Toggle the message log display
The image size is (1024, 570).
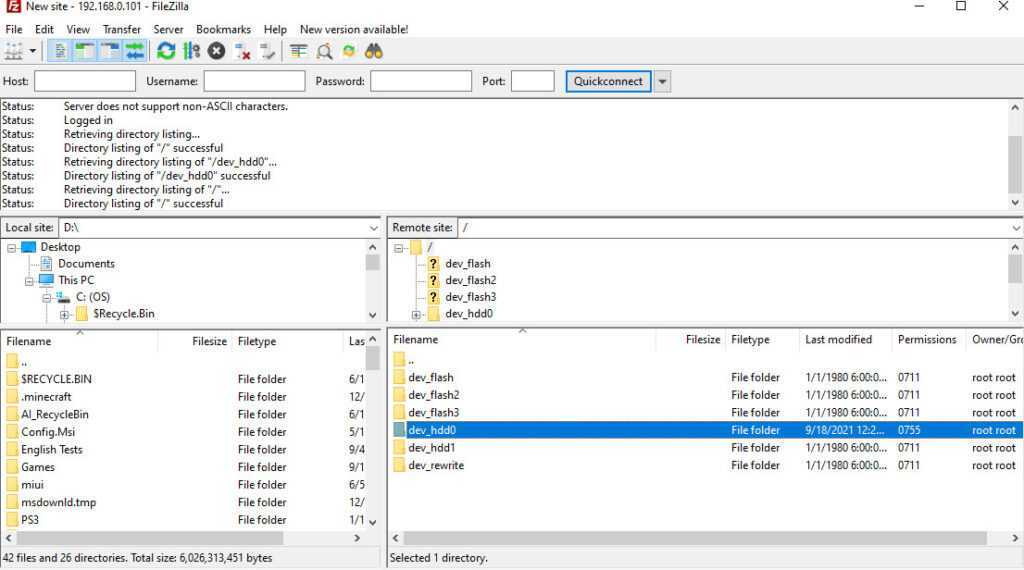coord(60,51)
